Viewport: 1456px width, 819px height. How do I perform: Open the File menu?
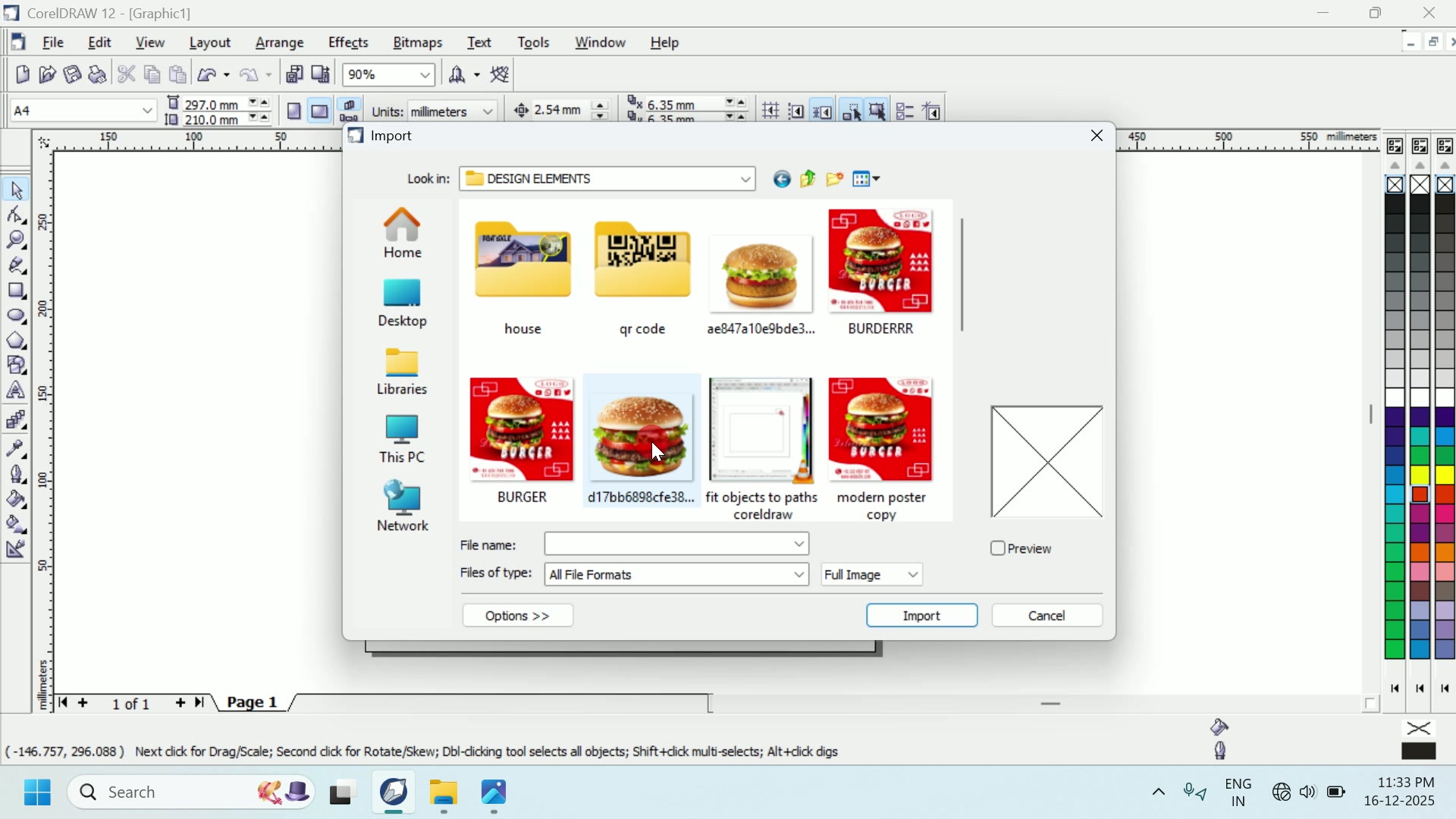(53, 43)
